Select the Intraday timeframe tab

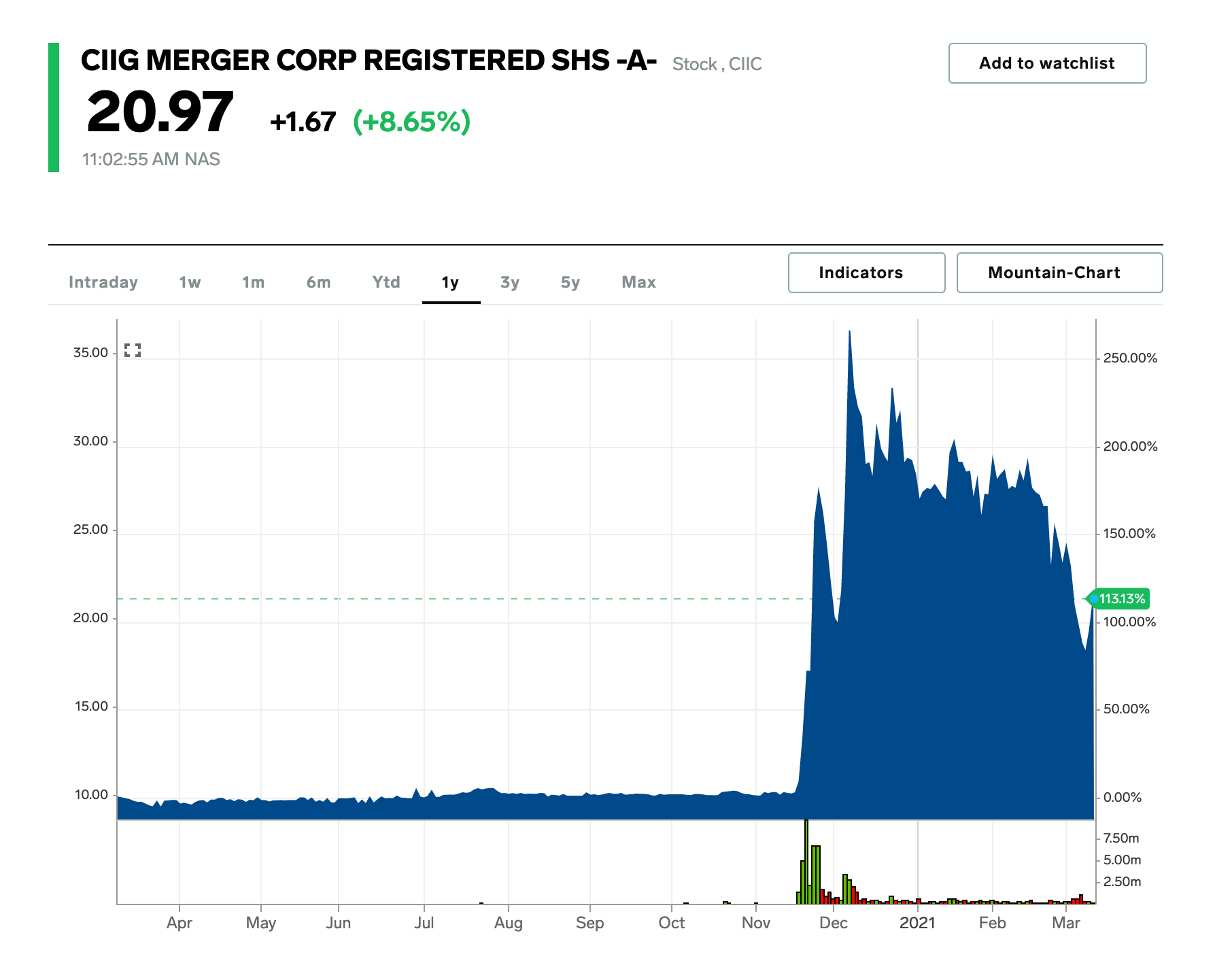(103, 282)
